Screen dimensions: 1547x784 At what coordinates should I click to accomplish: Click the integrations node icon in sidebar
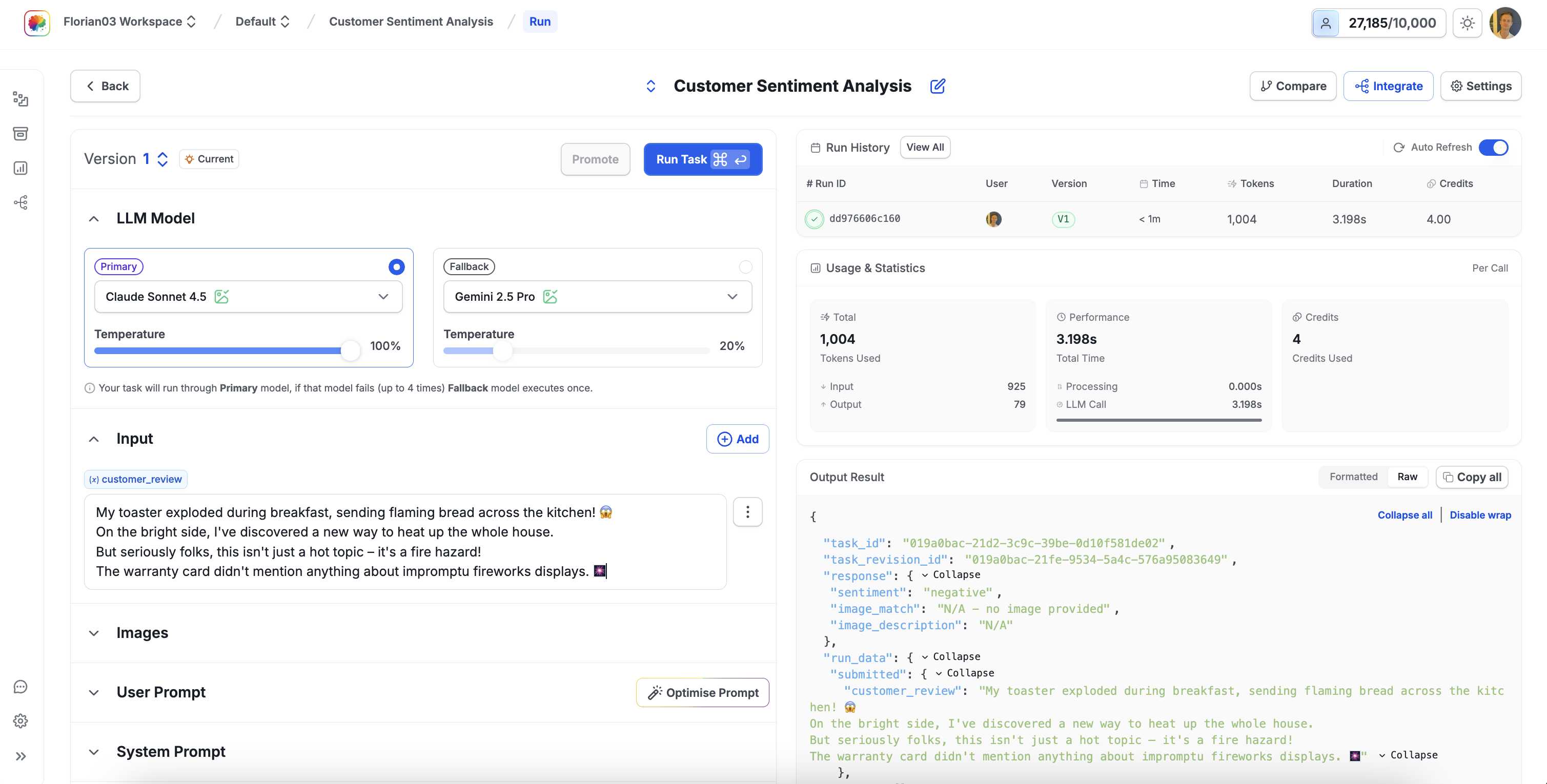[x=21, y=203]
